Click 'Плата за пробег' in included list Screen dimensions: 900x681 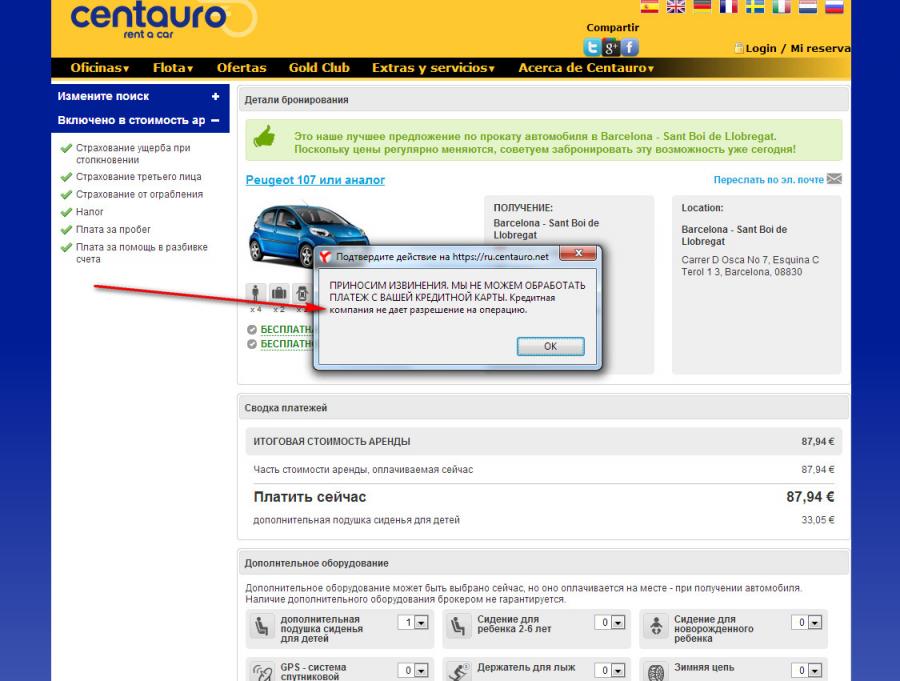coord(113,230)
